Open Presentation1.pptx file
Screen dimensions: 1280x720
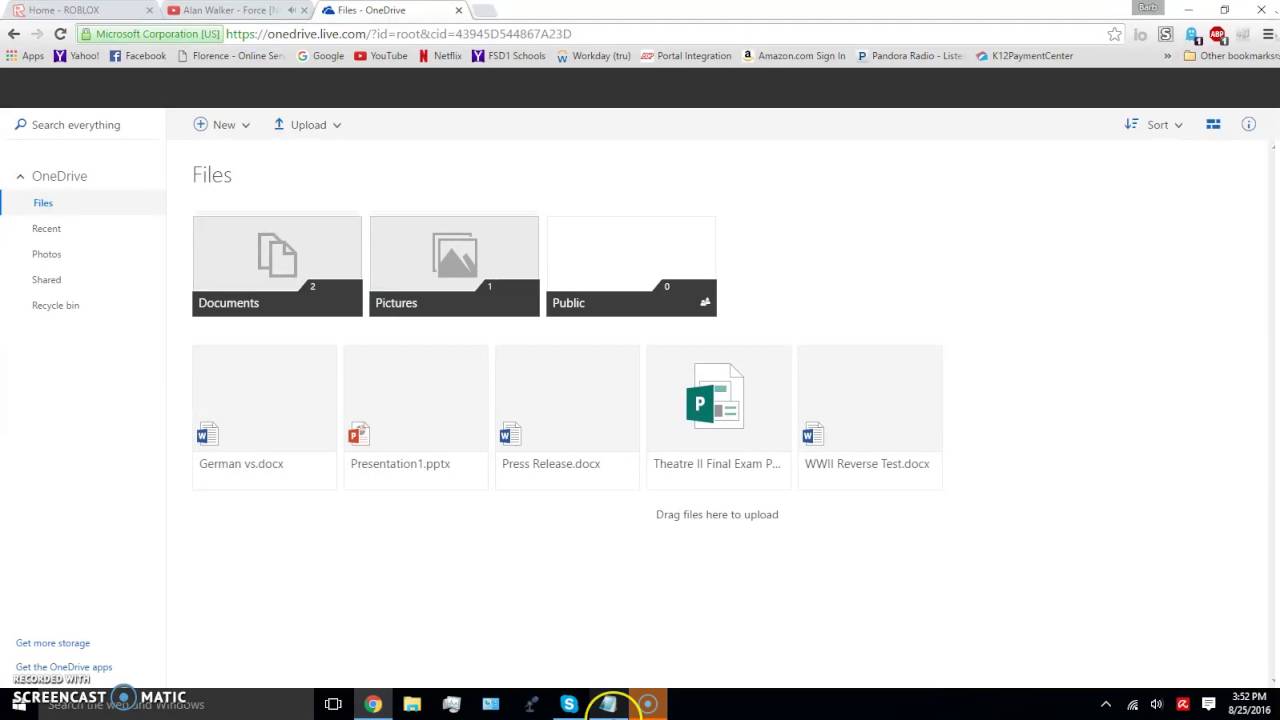(416, 417)
